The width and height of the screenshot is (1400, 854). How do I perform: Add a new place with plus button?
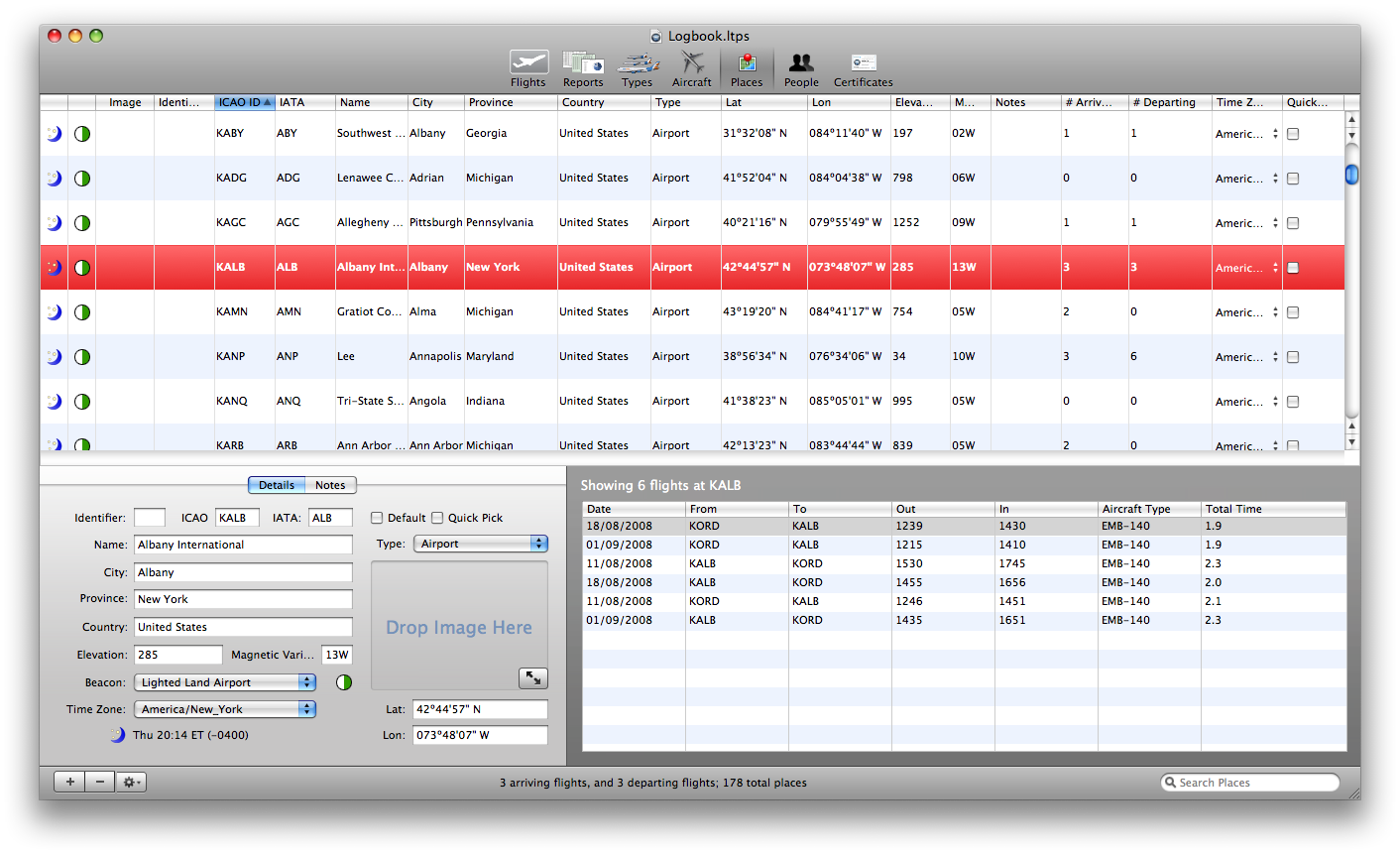point(70,782)
